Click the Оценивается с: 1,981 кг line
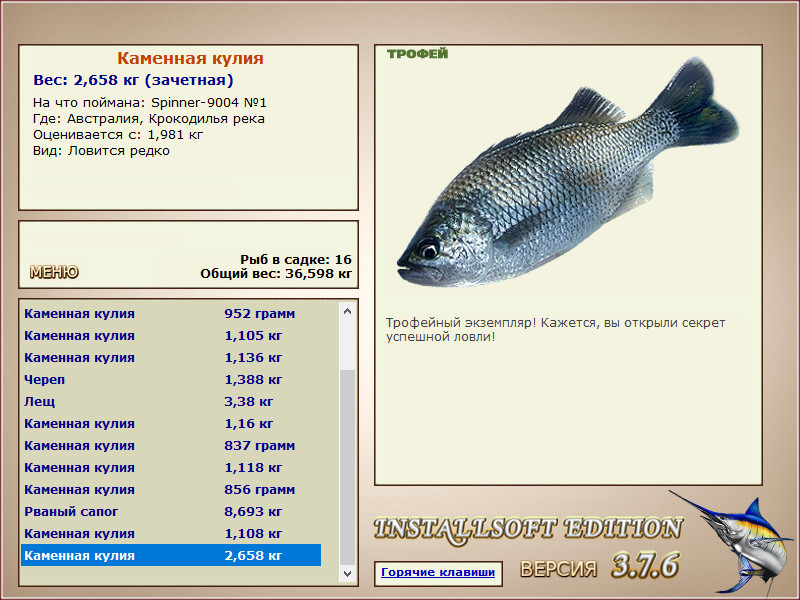800x600 pixels. (x=118, y=135)
